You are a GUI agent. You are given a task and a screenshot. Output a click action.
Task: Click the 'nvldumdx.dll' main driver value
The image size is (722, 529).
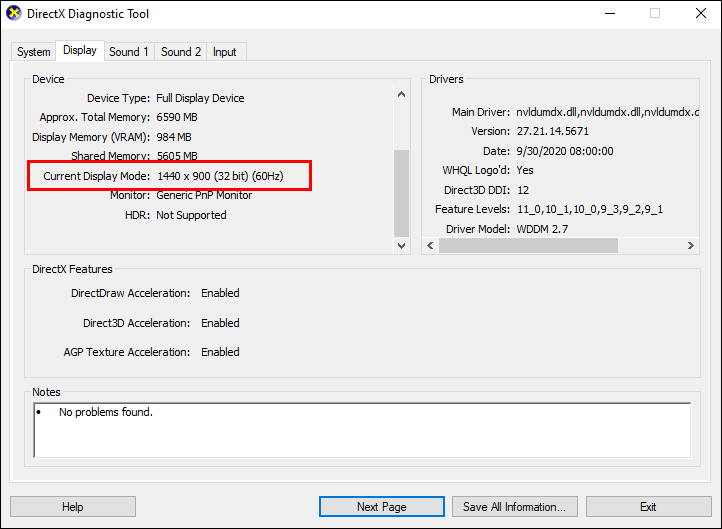(x=608, y=112)
